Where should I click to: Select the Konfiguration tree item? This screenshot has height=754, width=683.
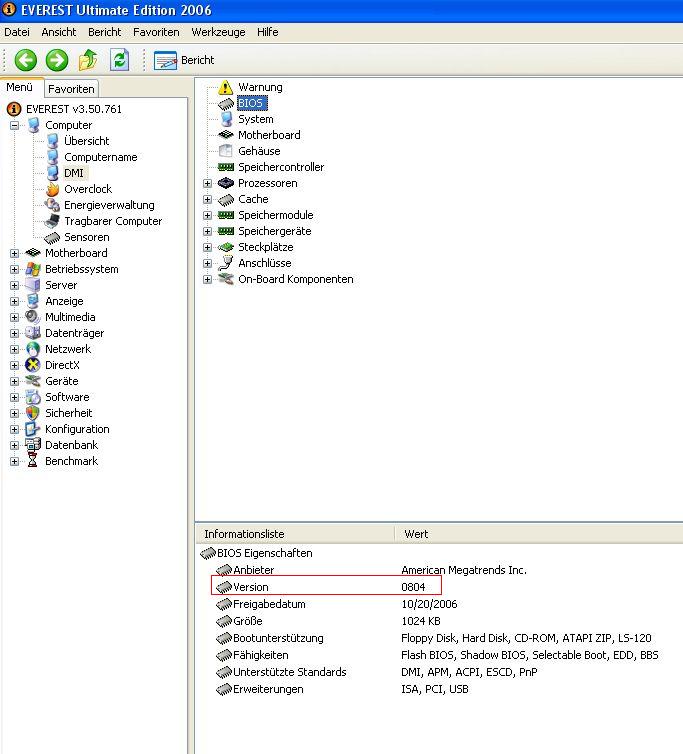point(77,429)
